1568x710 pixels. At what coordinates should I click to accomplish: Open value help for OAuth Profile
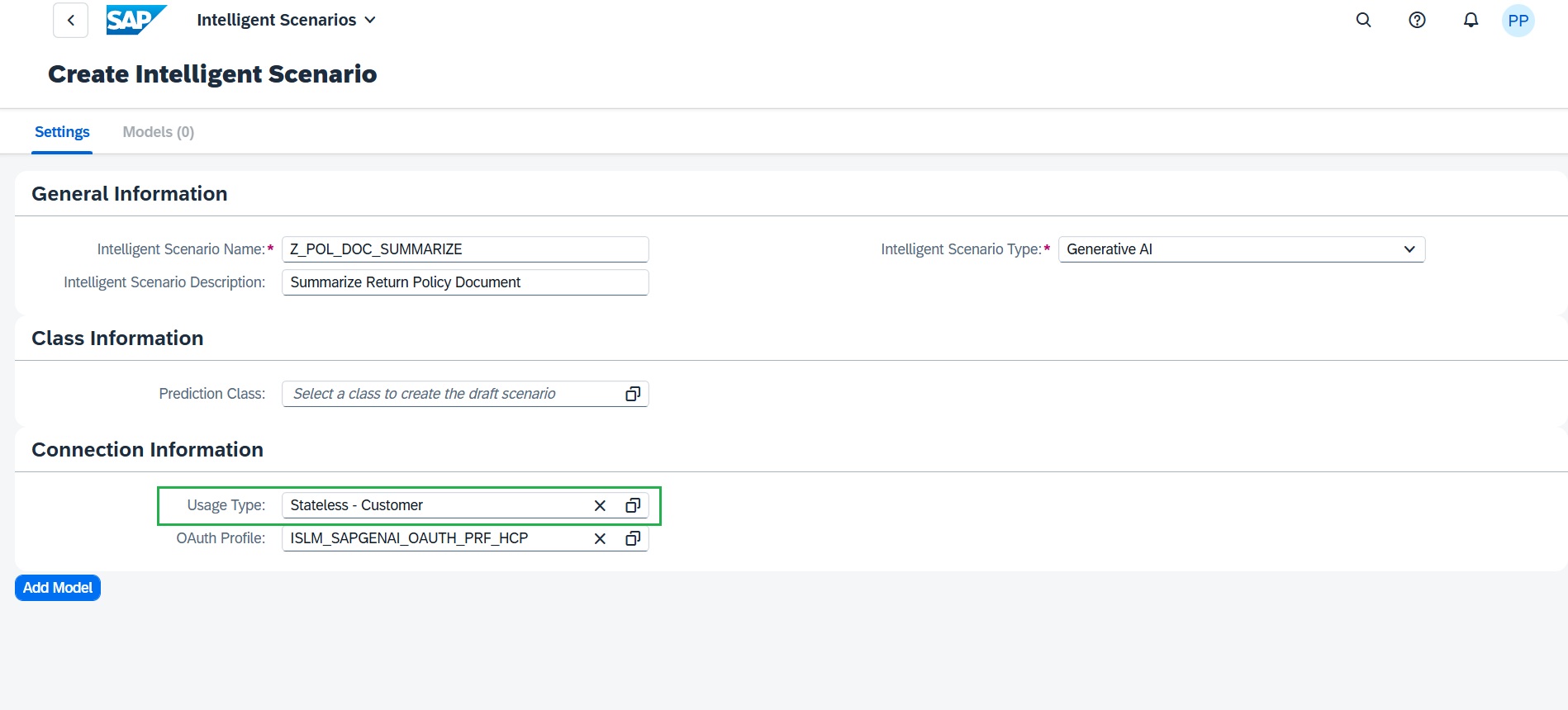pyautogui.click(x=633, y=538)
